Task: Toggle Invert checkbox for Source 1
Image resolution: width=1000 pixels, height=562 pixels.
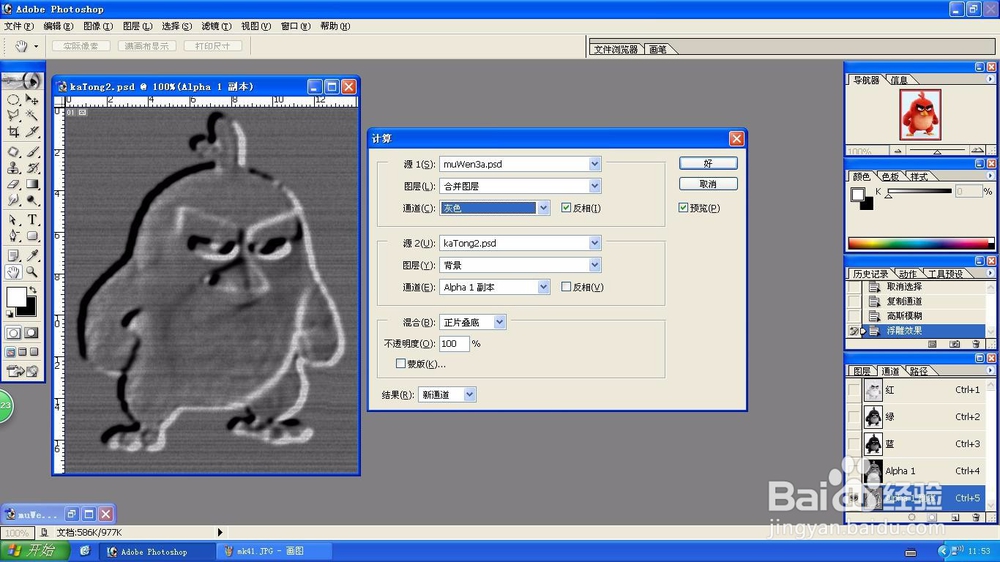Action: click(x=566, y=207)
